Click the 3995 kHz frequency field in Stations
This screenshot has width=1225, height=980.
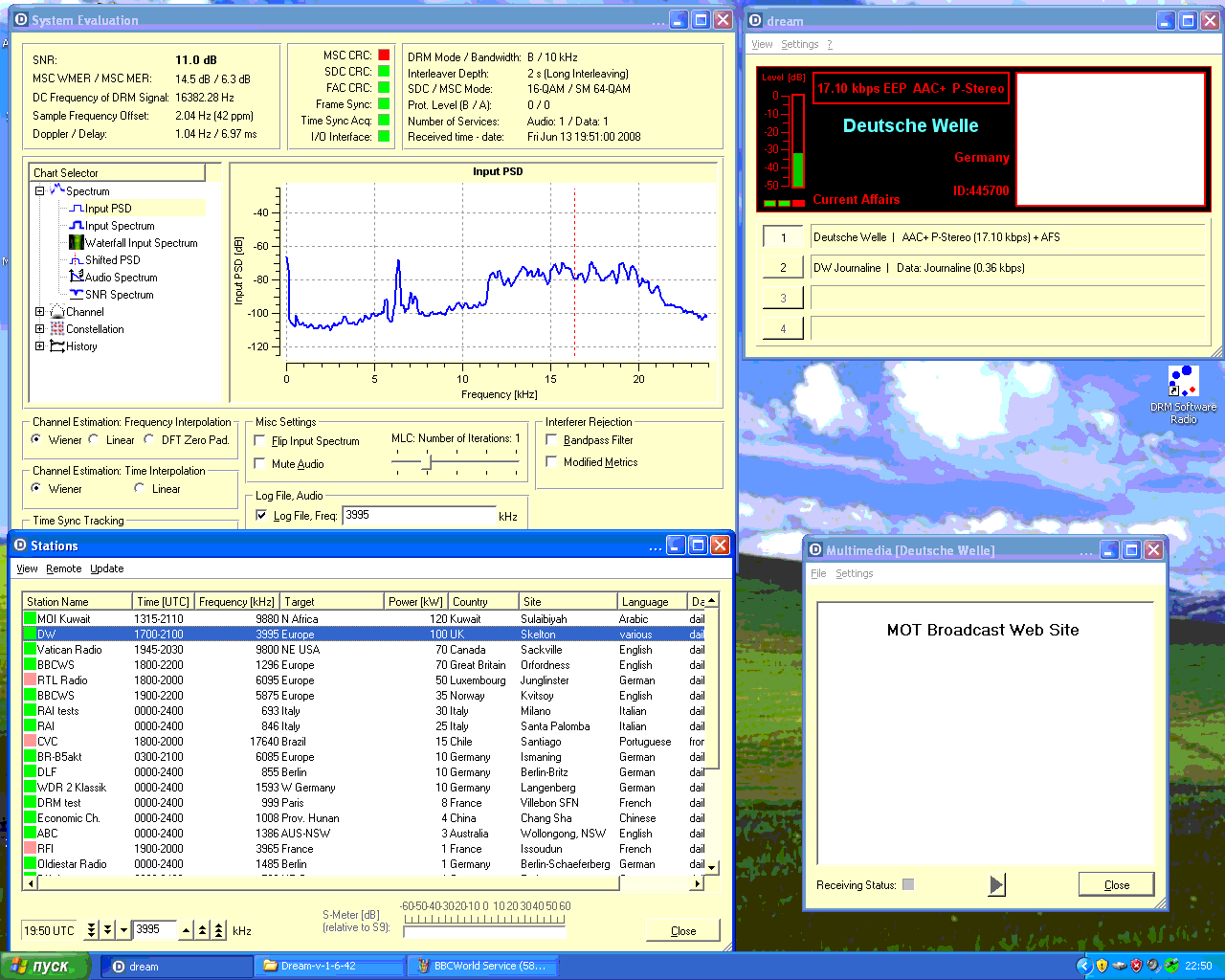click(x=154, y=929)
